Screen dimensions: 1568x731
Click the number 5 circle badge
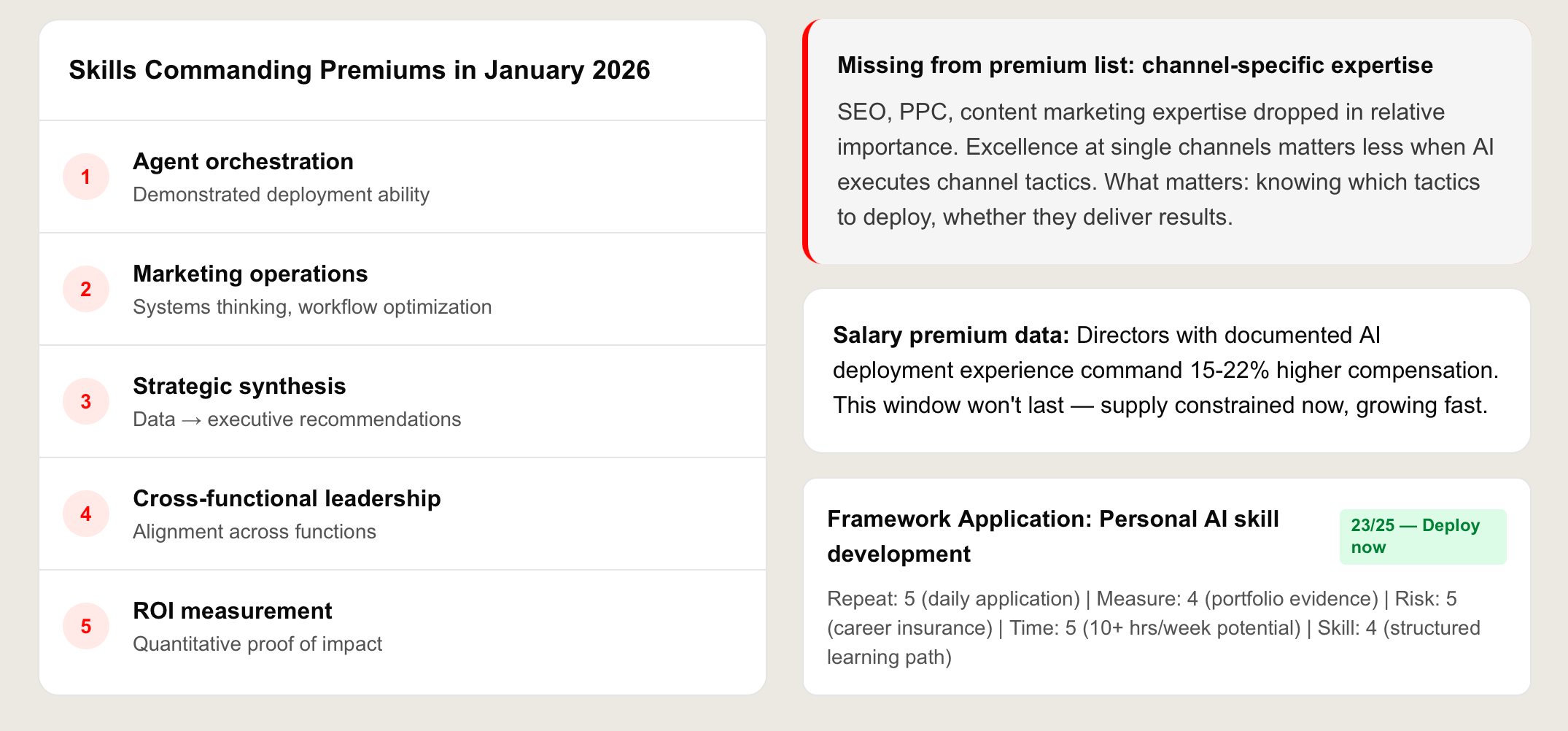(86, 626)
